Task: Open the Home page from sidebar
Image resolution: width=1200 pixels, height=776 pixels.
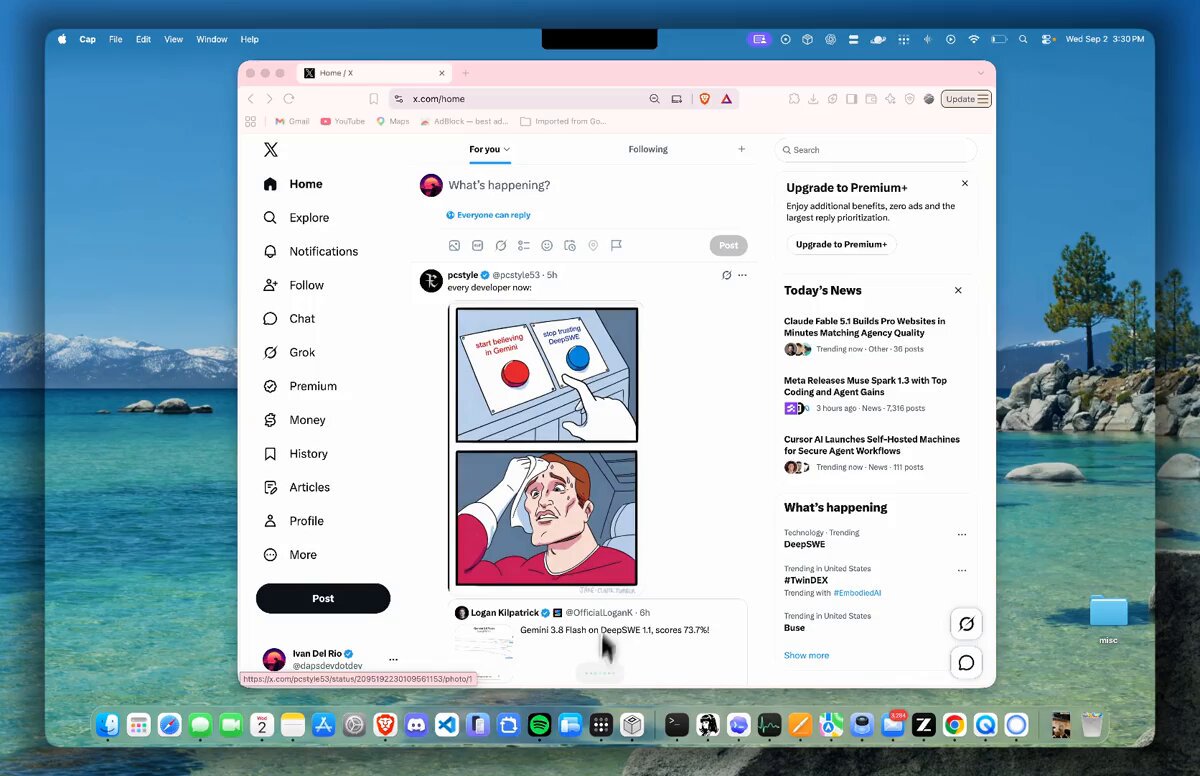Action: pyautogui.click(x=293, y=184)
